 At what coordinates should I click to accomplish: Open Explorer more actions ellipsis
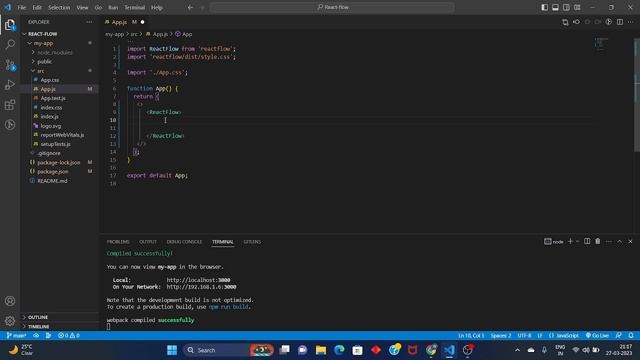[89, 22]
